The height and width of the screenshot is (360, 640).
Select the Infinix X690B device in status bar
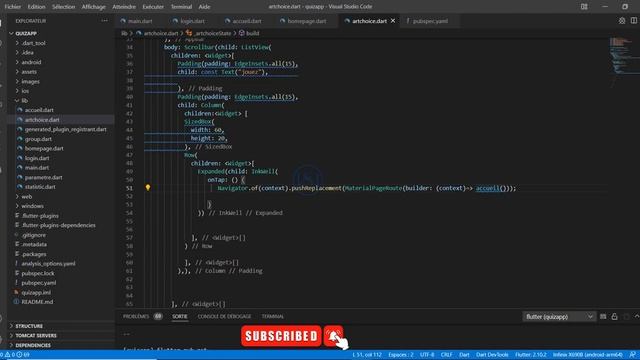pyautogui.click(x=588, y=355)
